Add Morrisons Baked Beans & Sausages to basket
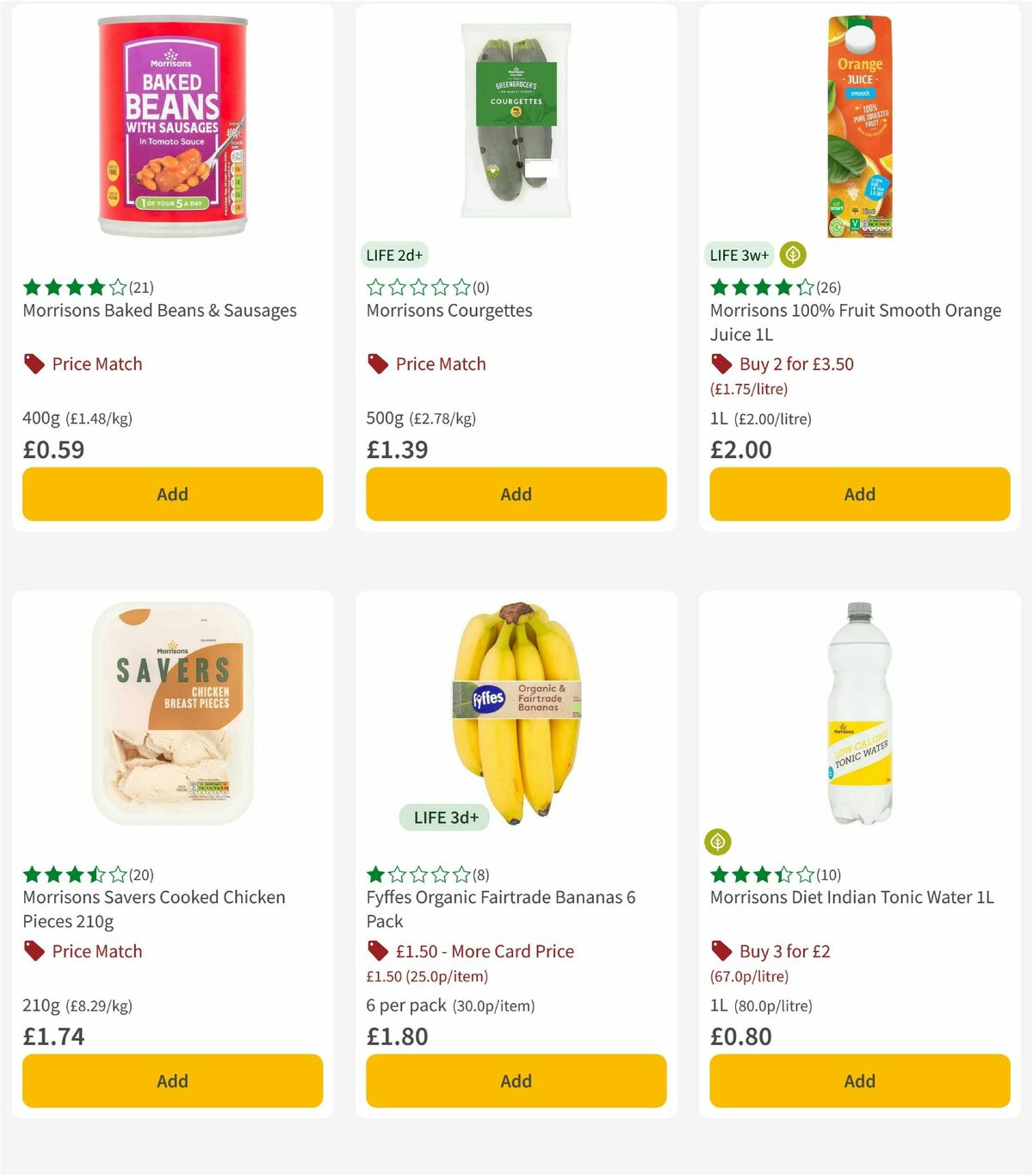The width and height of the screenshot is (1033, 1176). pyautogui.click(x=172, y=494)
